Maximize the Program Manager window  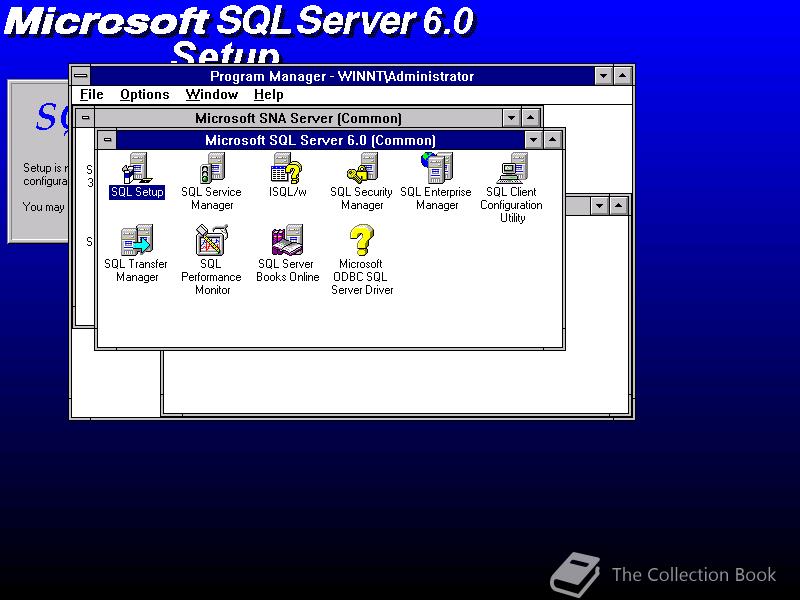point(622,76)
